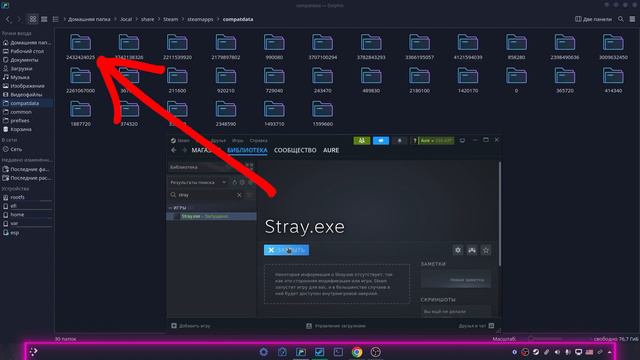Open Steam tray icon in system tray
This screenshot has height=360, width=640.
pyautogui.click(x=536, y=352)
